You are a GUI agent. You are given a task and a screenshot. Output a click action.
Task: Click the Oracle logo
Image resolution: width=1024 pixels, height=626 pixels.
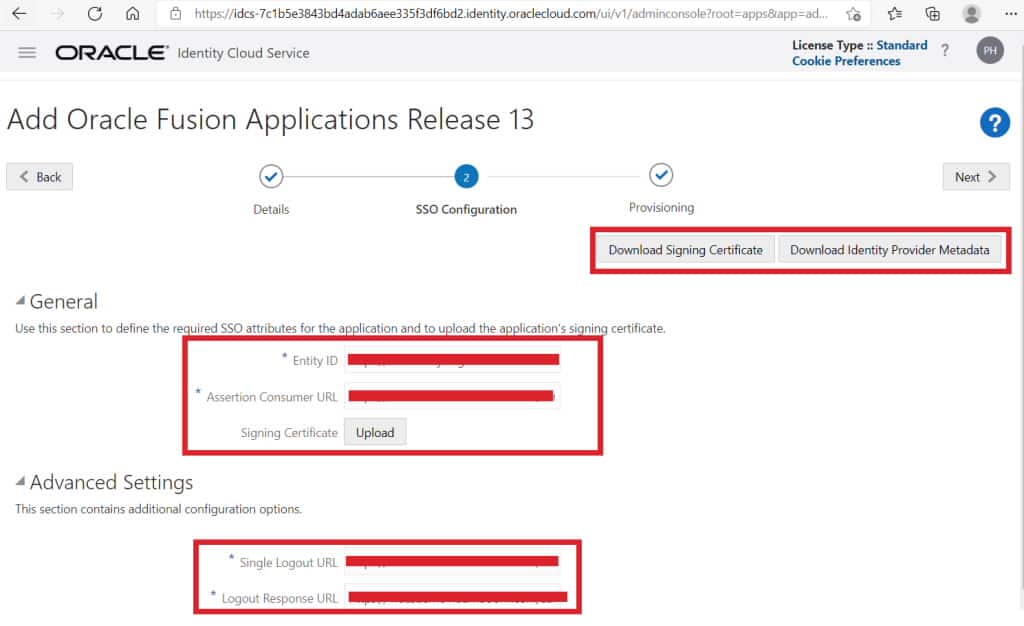click(111, 52)
